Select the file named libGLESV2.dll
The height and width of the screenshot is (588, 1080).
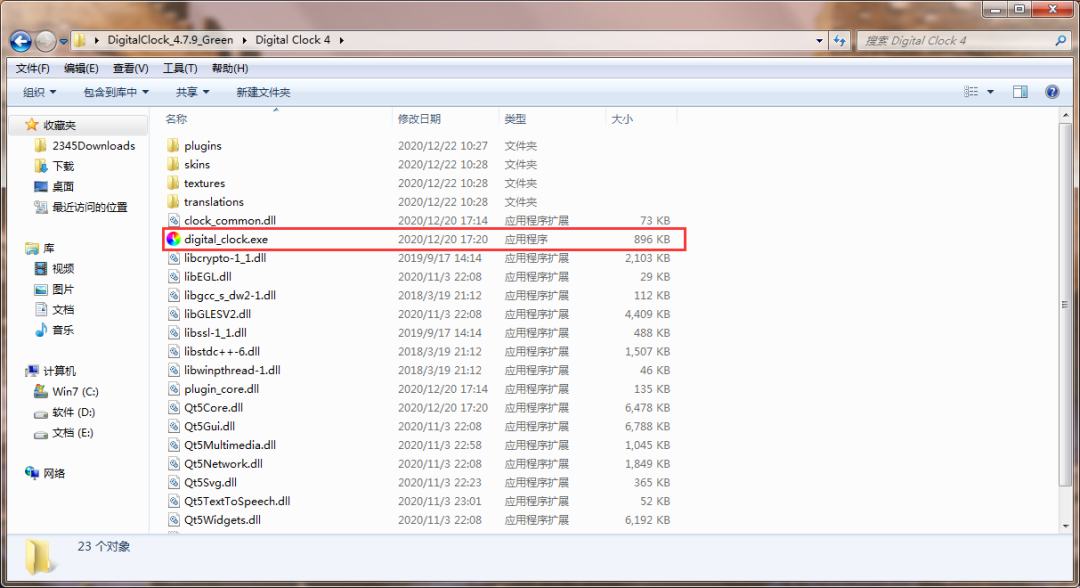click(x=217, y=313)
